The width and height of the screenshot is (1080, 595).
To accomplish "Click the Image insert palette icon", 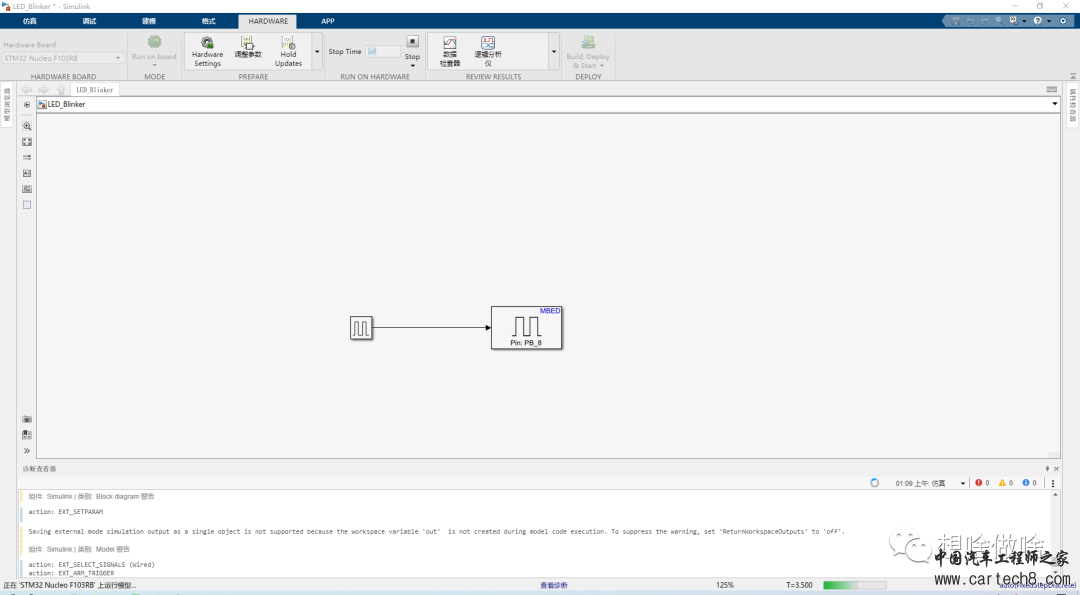I will pyautogui.click(x=27, y=189).
